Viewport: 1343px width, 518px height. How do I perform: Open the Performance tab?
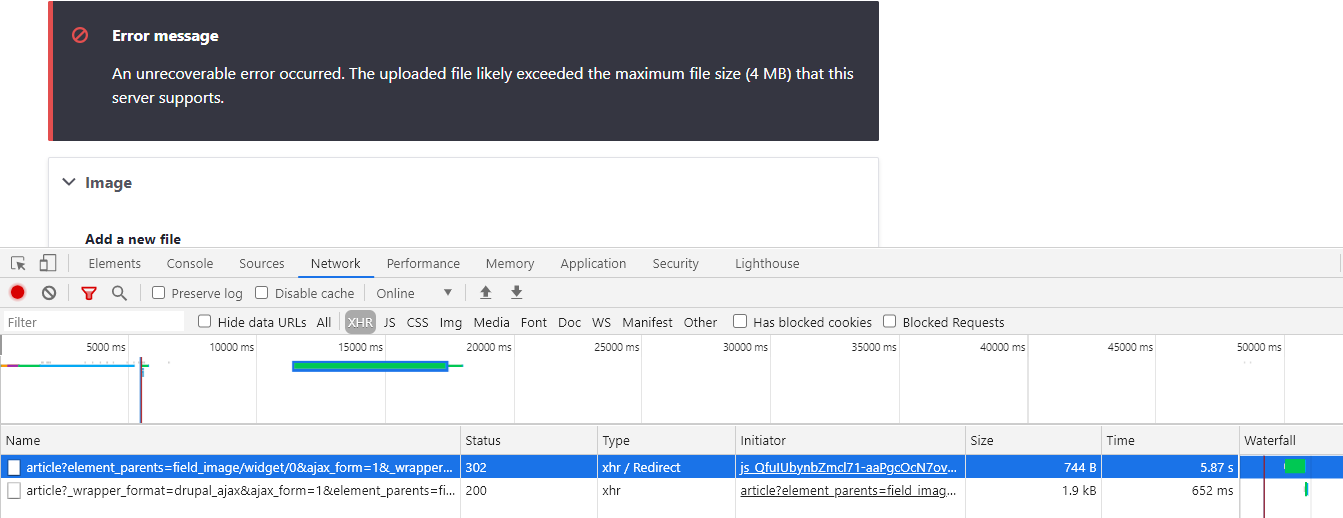423,264
